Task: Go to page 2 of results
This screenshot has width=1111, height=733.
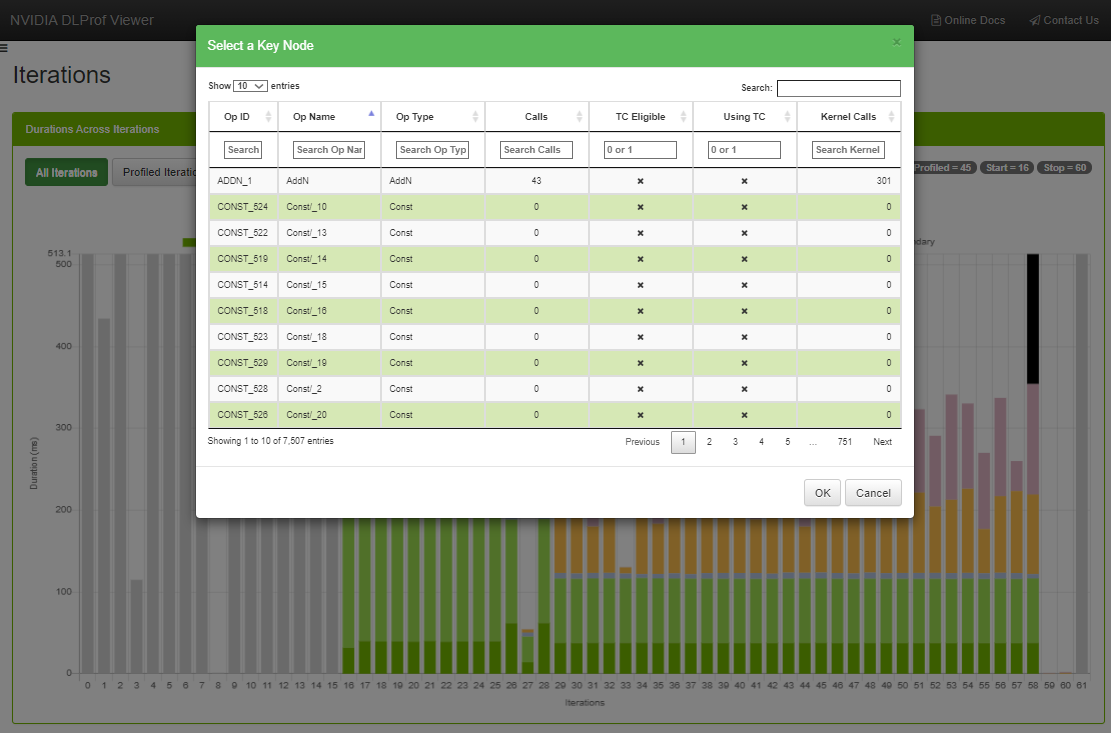Action: [x=709, y=442]
